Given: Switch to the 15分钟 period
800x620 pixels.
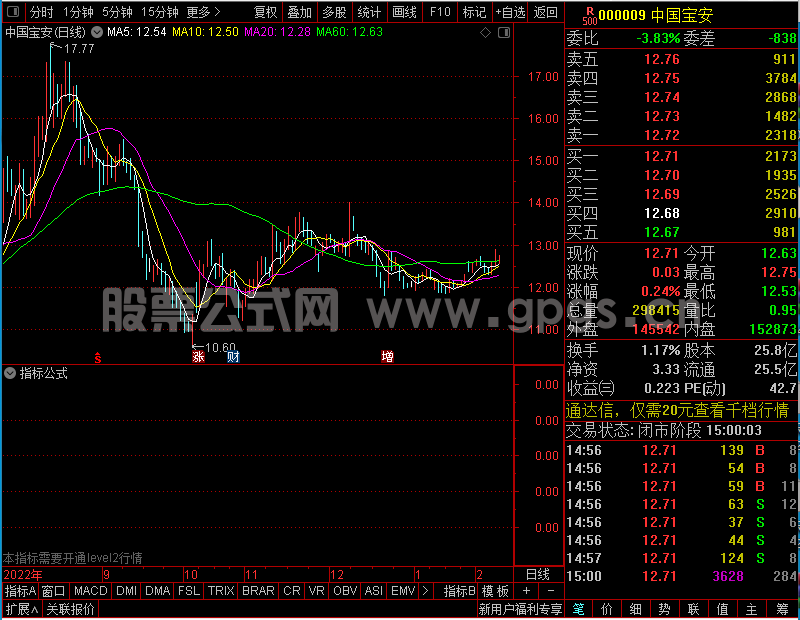Looking at the screenshot, I should tap(160, 12).
